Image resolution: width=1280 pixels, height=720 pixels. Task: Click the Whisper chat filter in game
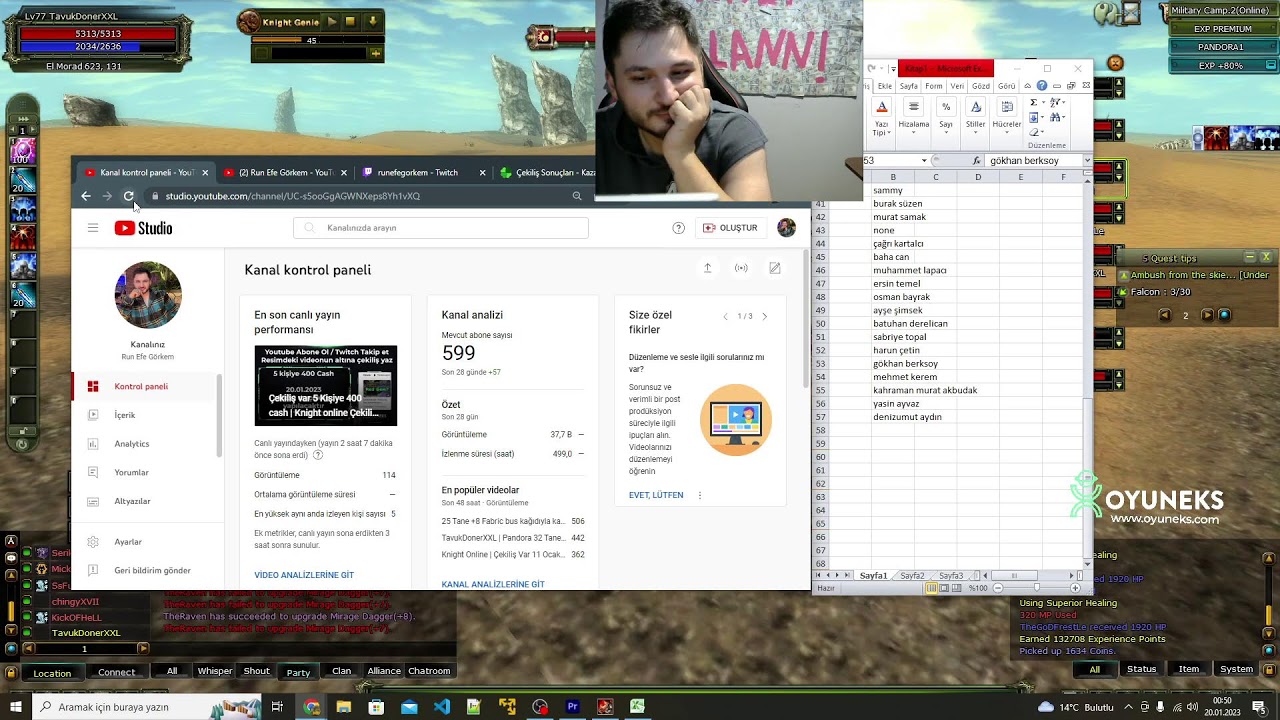215,671
